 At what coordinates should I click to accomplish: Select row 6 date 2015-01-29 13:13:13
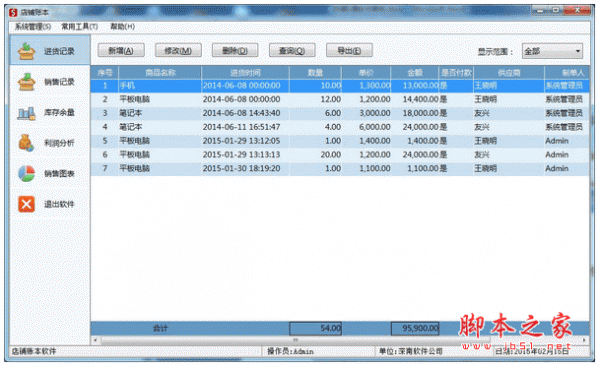pos(241,155)
